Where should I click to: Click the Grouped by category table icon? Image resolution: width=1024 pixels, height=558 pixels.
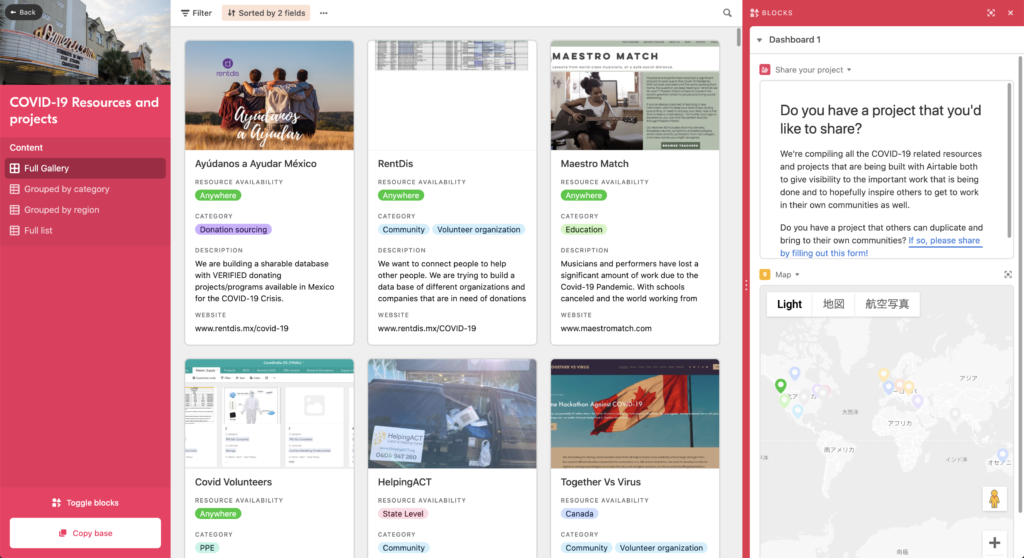14,189
